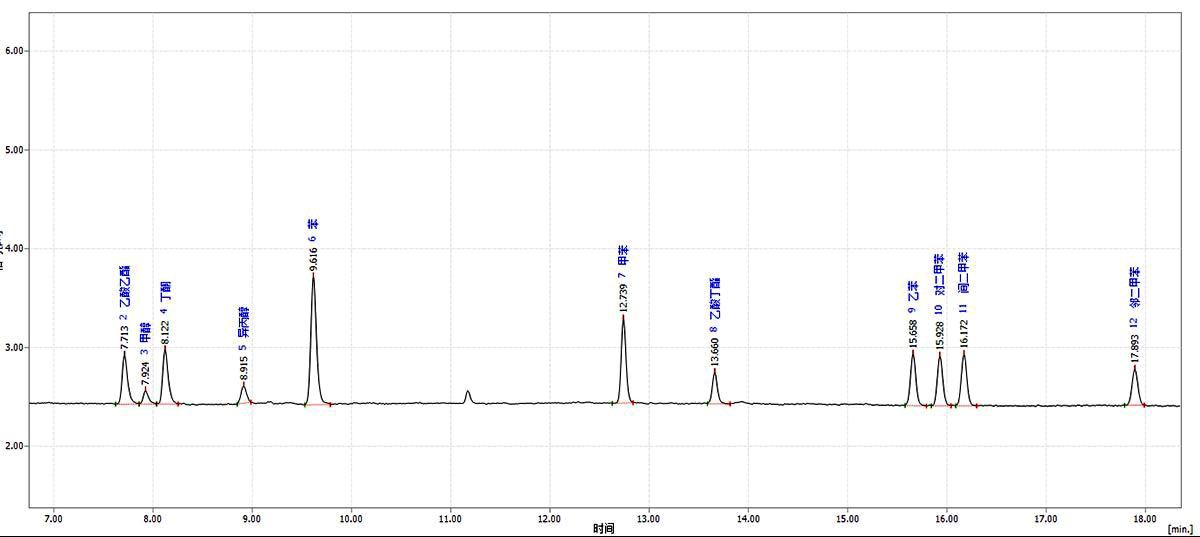Click the 3.00 y-axis tick label
1200x537 pixels.
[15, 348]
